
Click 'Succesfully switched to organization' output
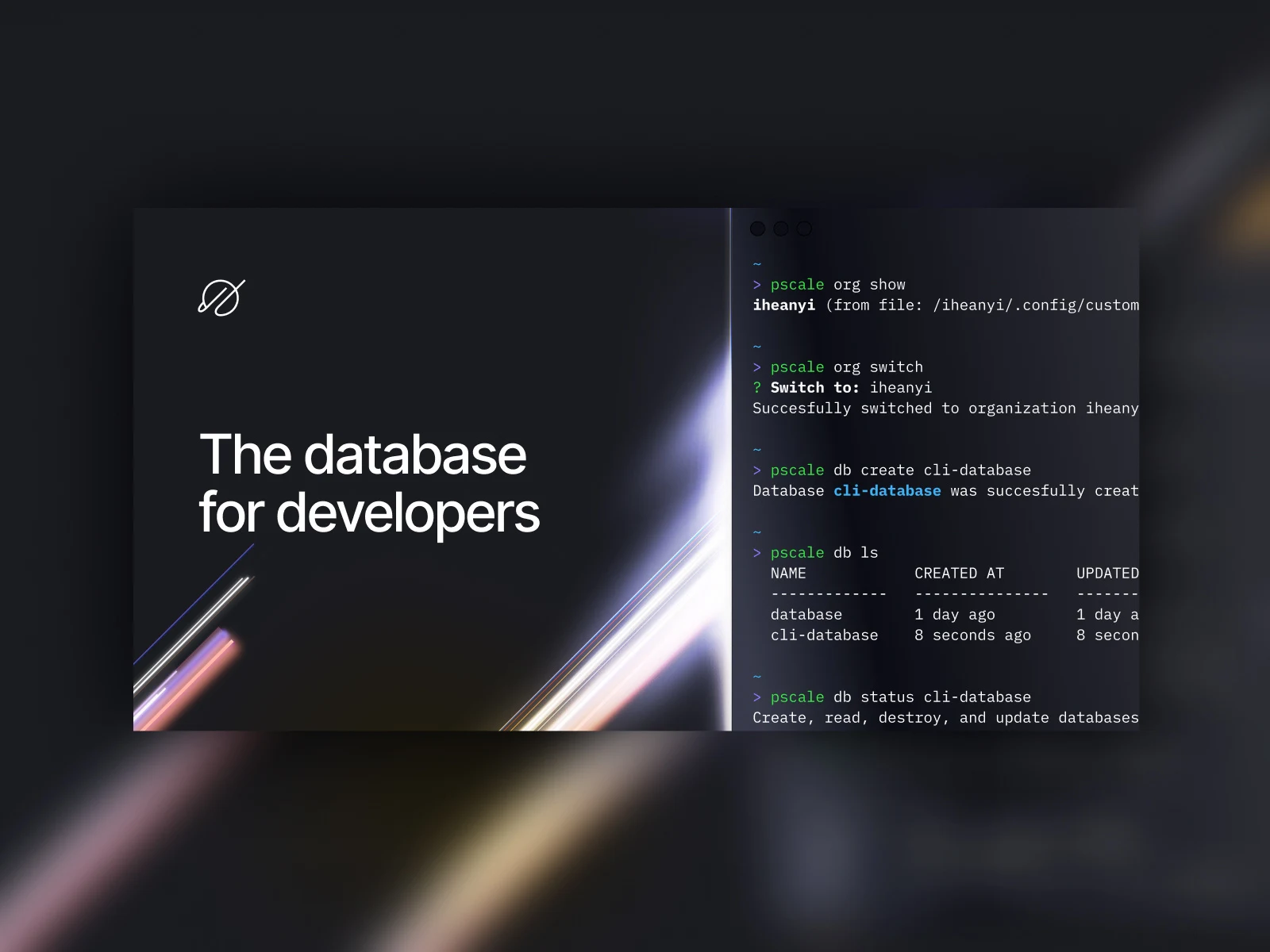click(x=945, y=408)
